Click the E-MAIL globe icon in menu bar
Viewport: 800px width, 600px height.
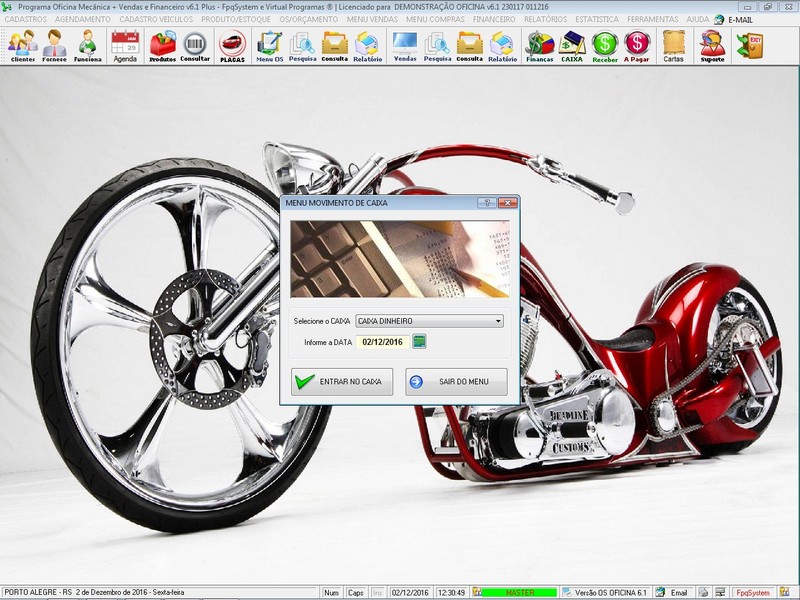[x=719, y=19]
